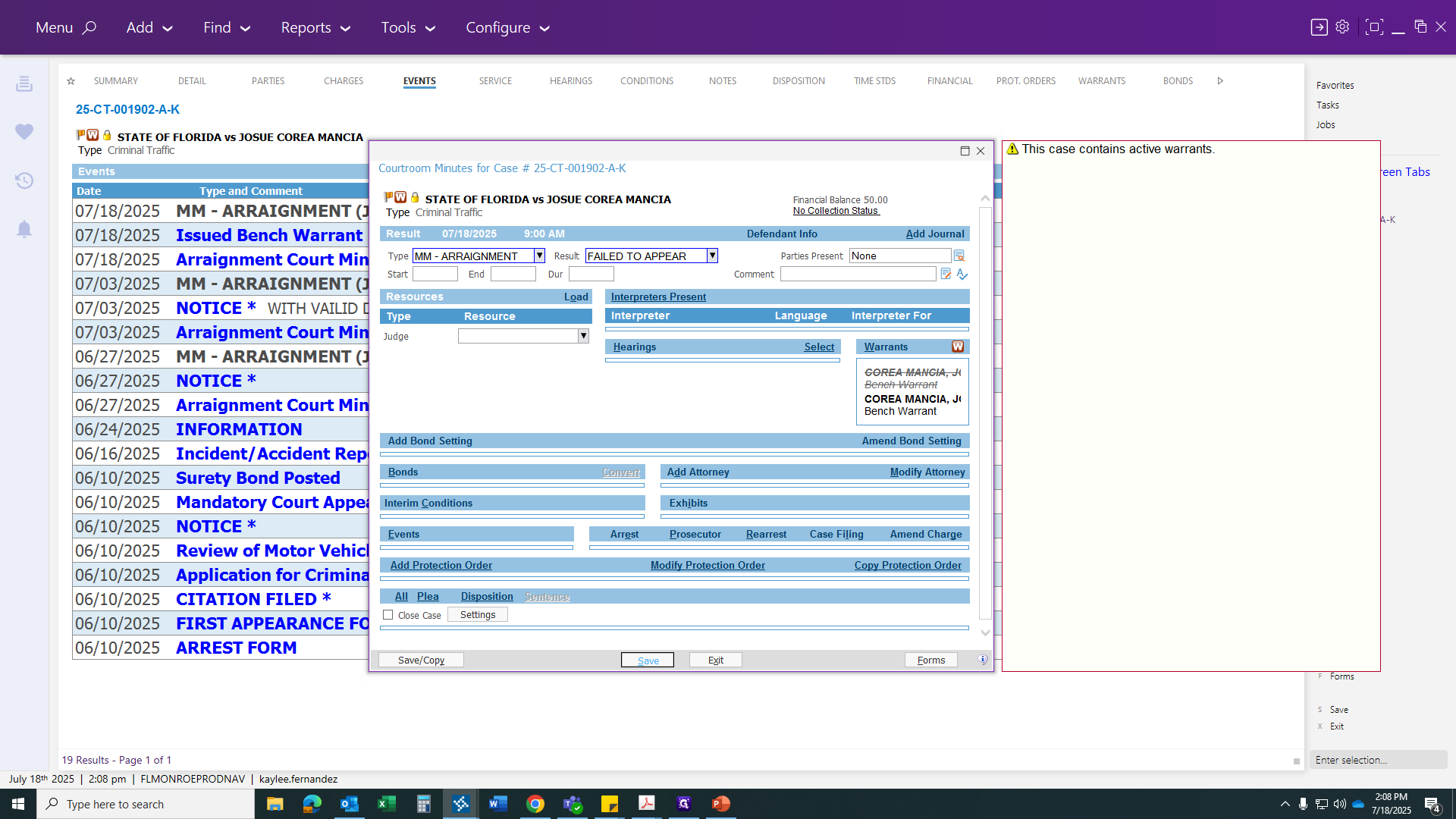The width and height of the screenshot is (1456, 819).
Task: Open the Add dropdown menu
Action: [x=149, y=27]
